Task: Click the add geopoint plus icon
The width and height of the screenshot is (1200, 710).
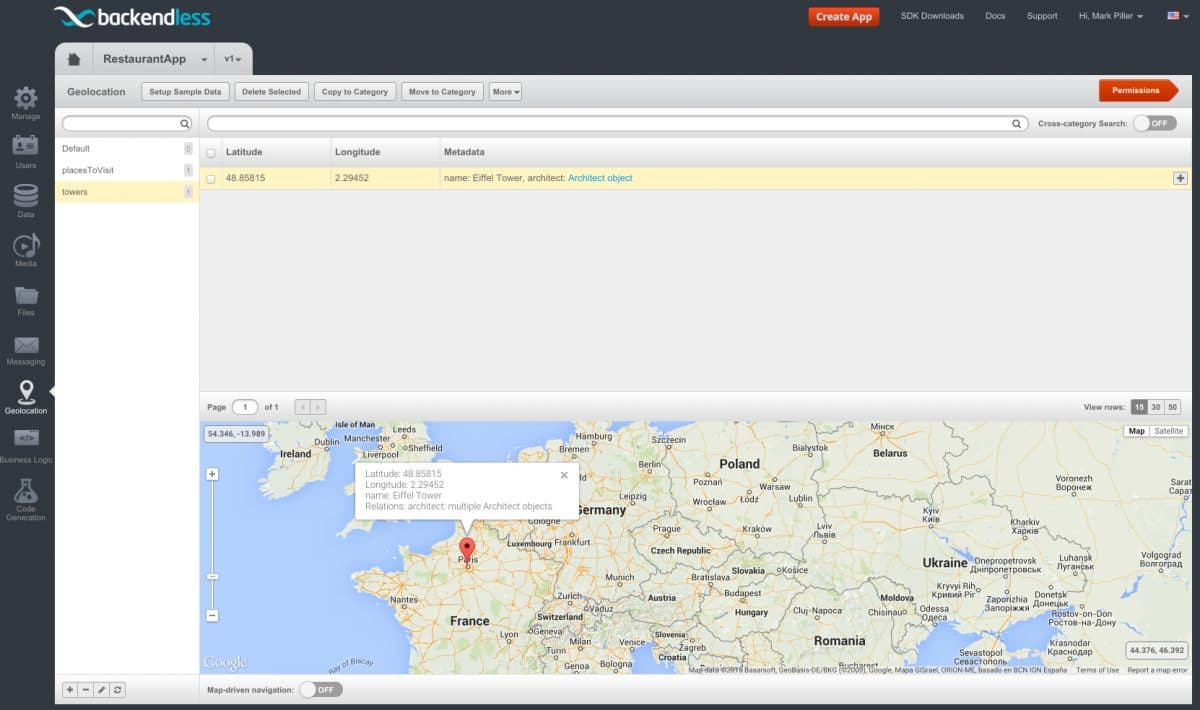Action: (1180, 176)
